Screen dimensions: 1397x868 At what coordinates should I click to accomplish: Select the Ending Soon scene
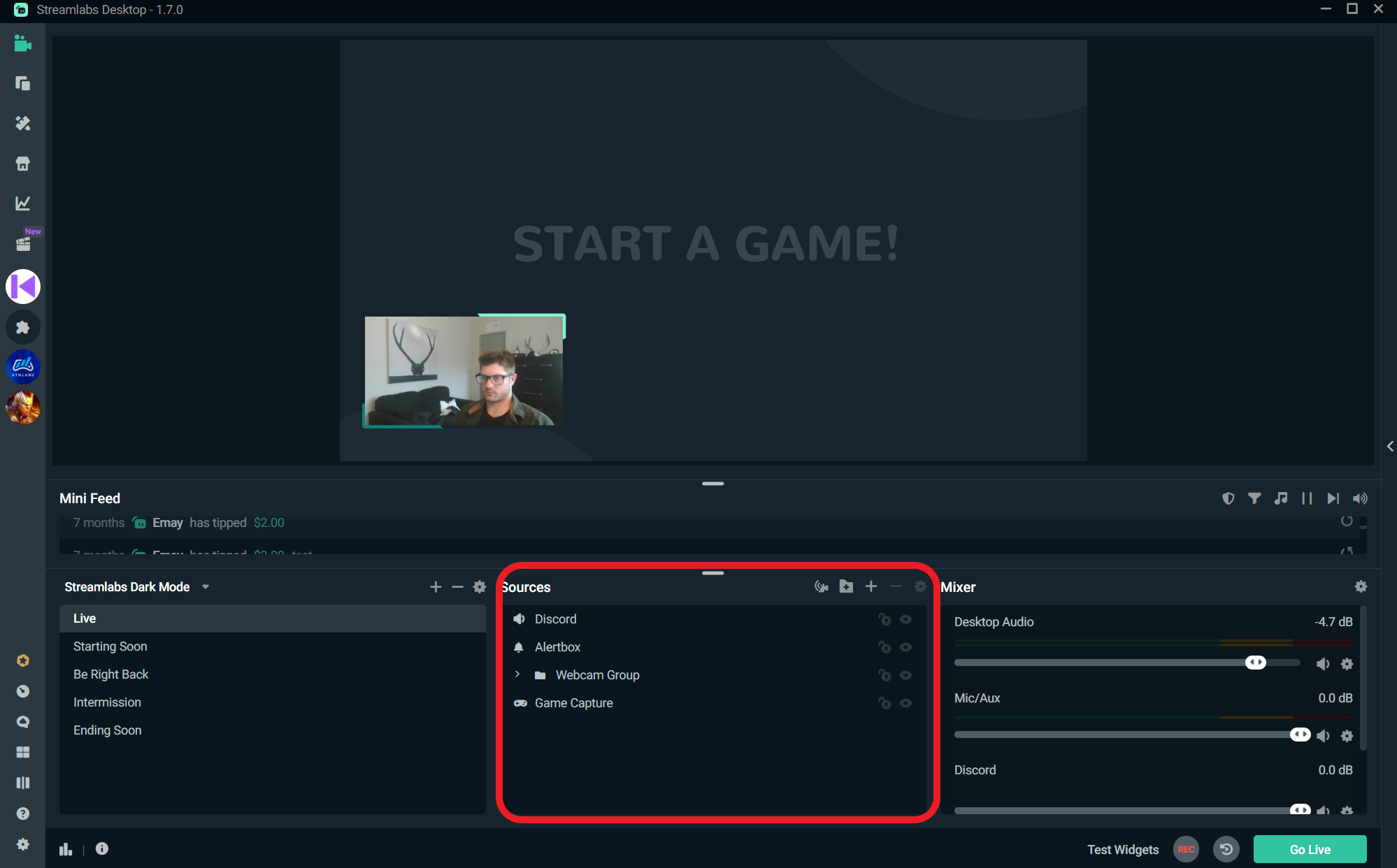click(x=273, y=730)
